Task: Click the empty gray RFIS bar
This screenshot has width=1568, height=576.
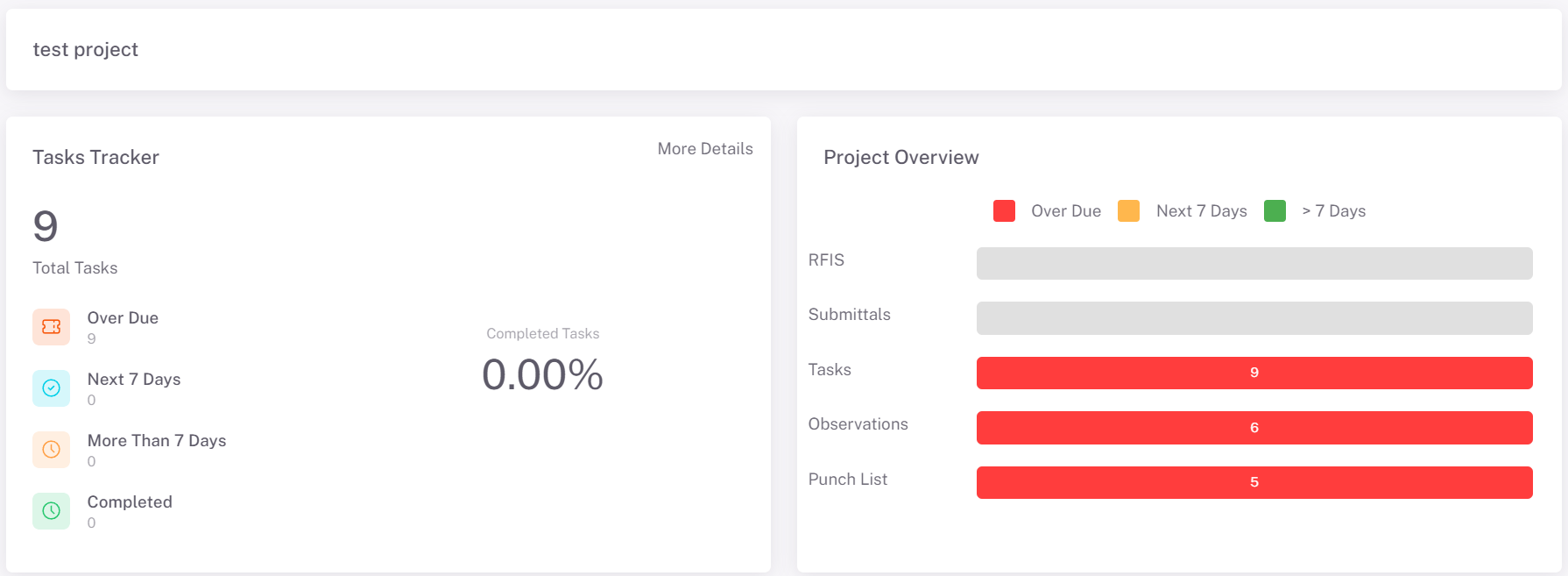Action: tap(1254, 264)
